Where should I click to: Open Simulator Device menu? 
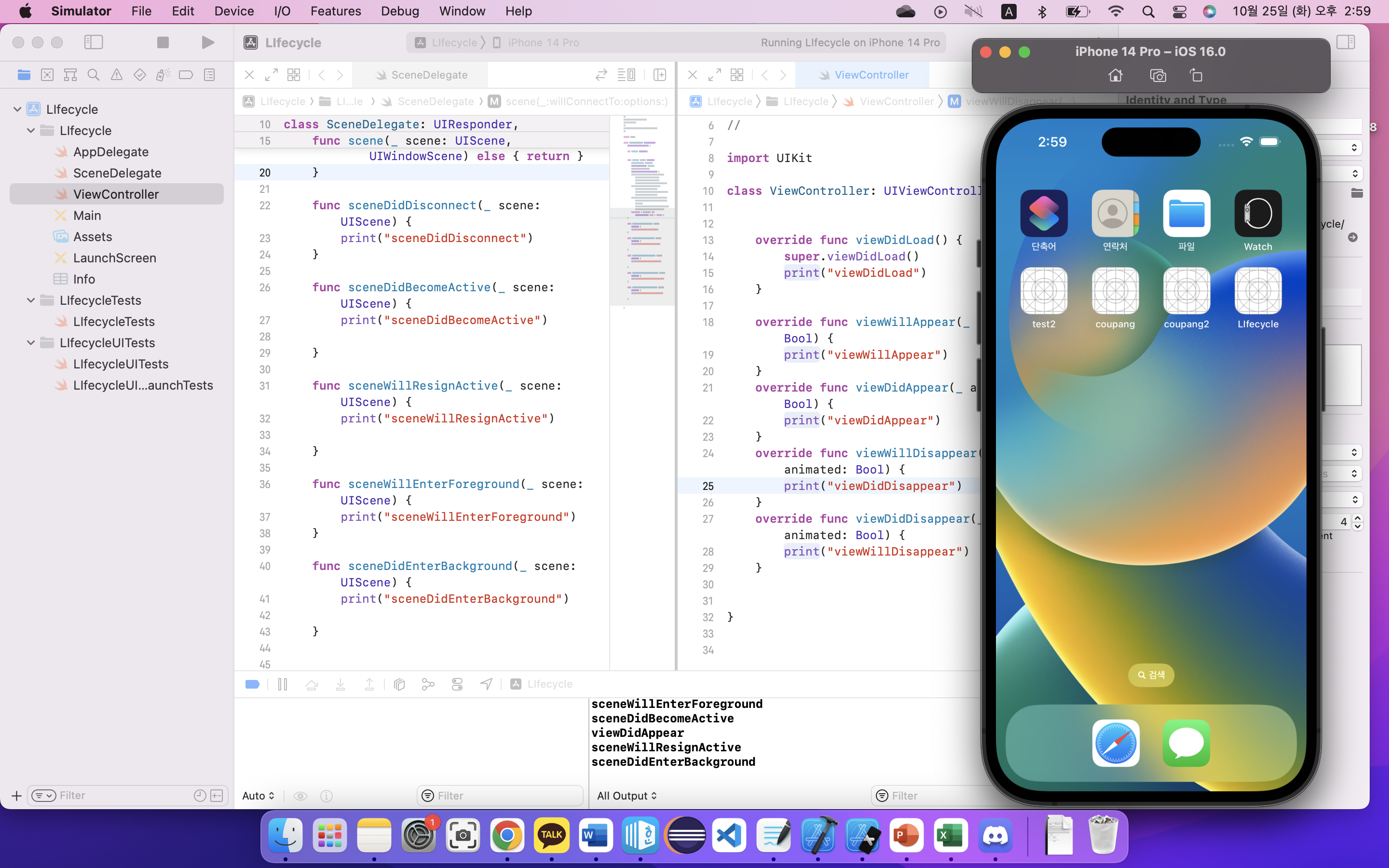[233, 11]
